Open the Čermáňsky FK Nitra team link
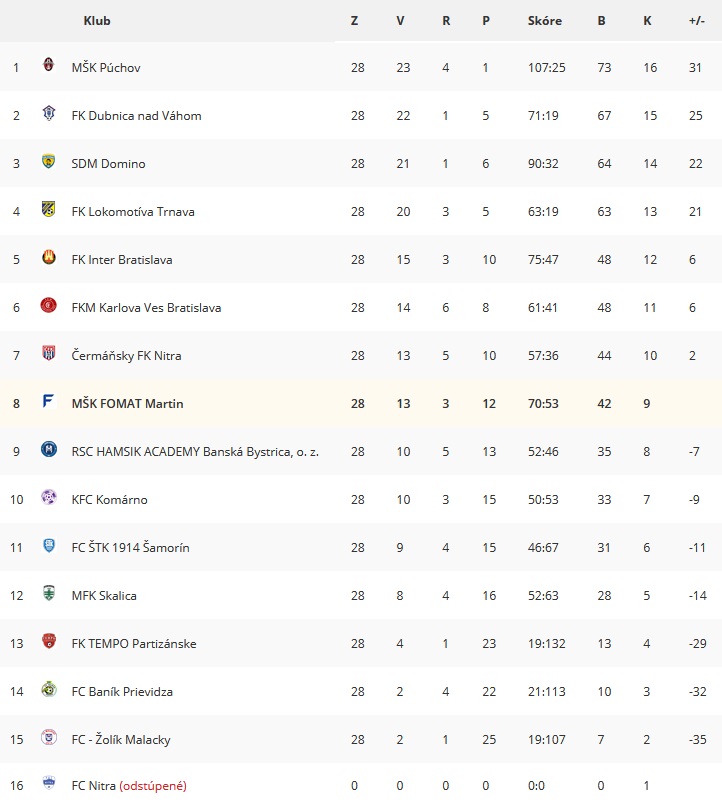The height and width of the screenshot is (806, 722). 126,356
